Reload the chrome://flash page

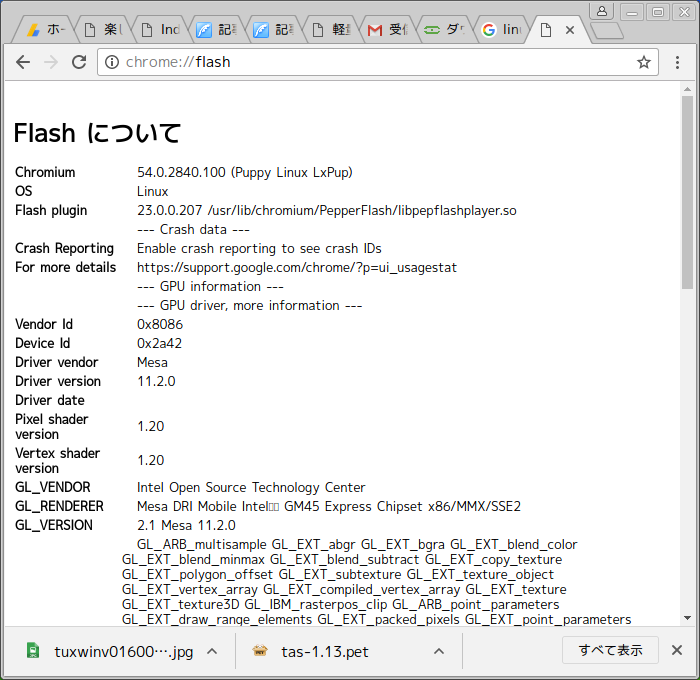click(x=79, y=62)
